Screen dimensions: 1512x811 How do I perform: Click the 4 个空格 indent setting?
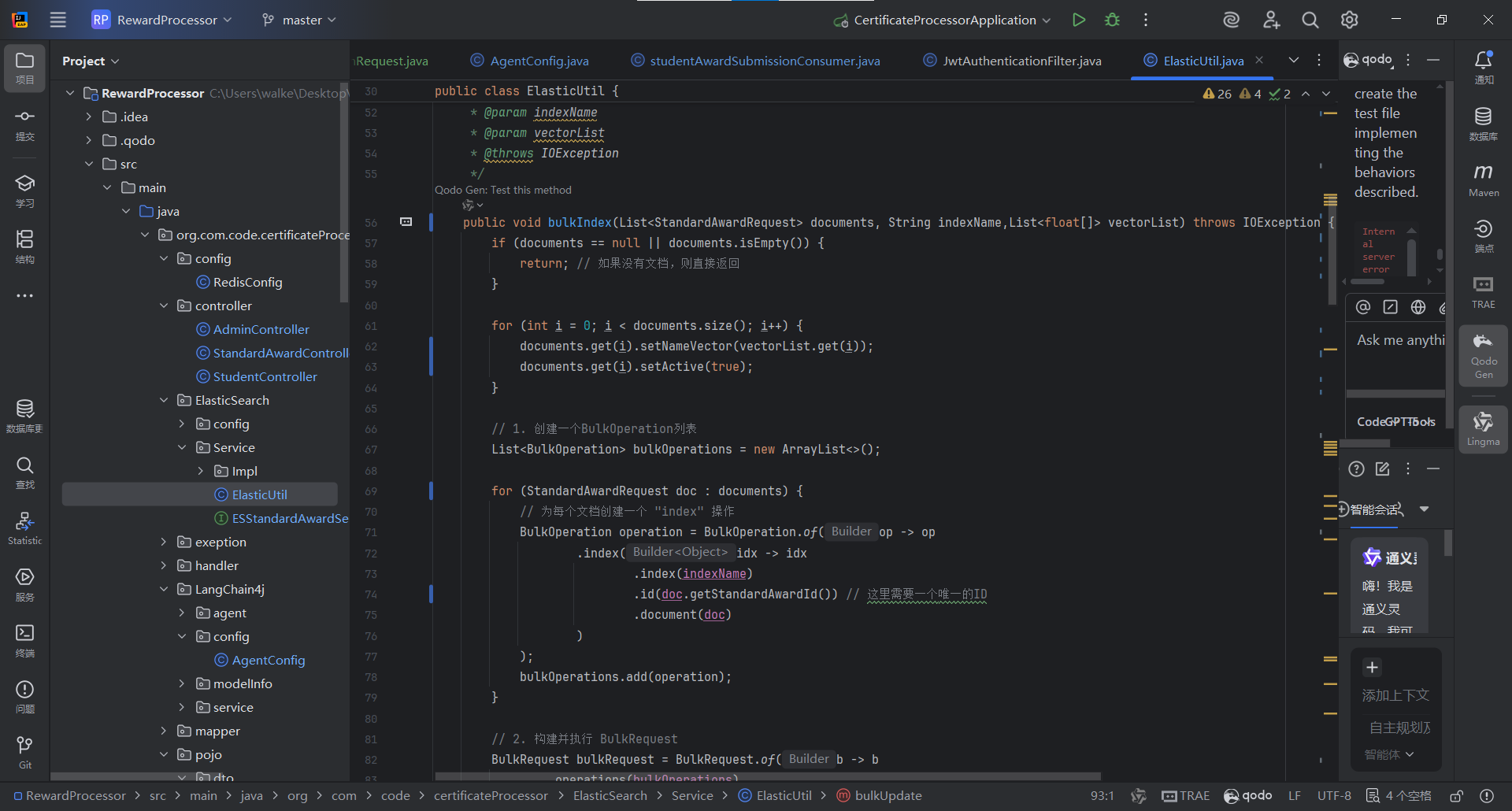tap(1399, 796)
